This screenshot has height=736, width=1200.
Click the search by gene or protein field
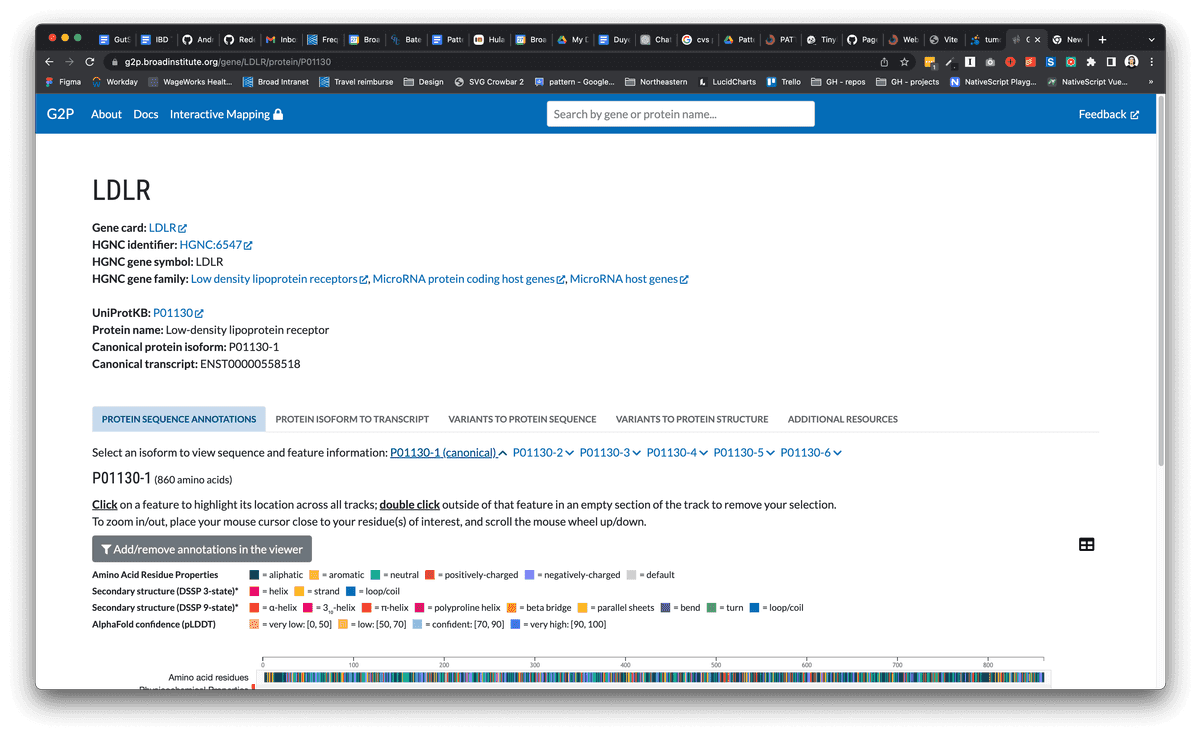680,113
